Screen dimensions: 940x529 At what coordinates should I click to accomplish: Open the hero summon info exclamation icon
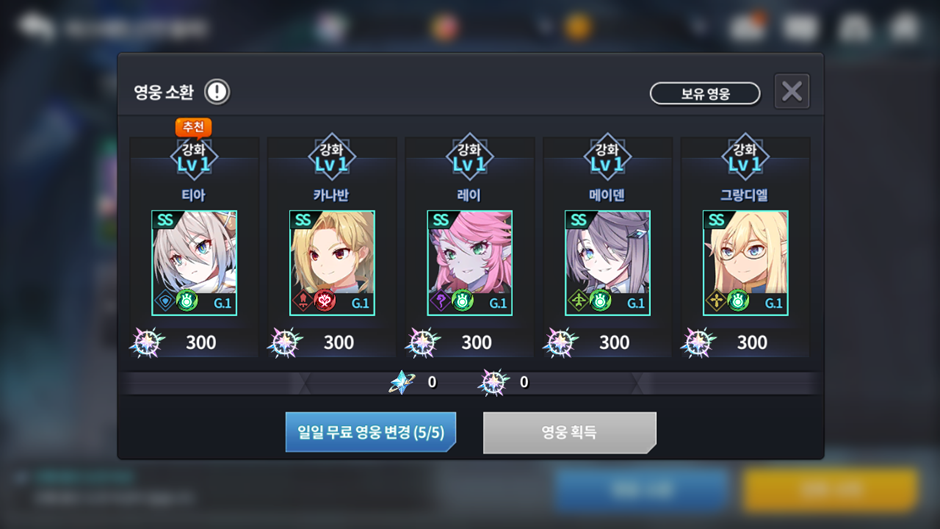[x=216, y=92]
